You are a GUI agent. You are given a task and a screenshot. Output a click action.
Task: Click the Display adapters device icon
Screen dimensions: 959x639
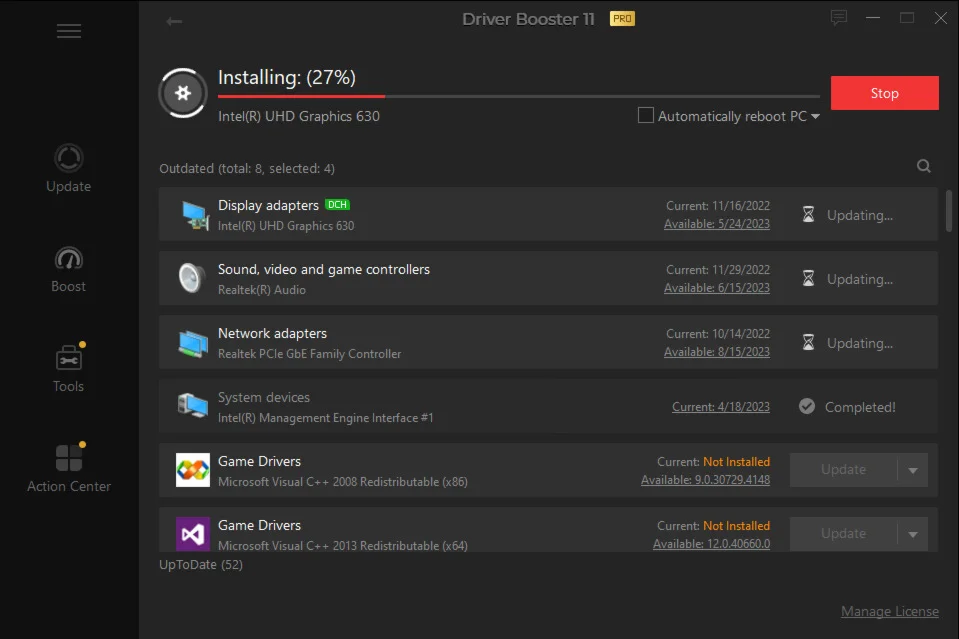click(193, 214)
